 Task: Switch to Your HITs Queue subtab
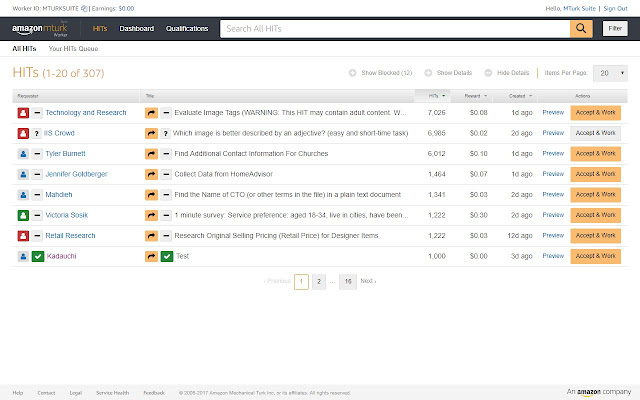click(x=73, y=49)
